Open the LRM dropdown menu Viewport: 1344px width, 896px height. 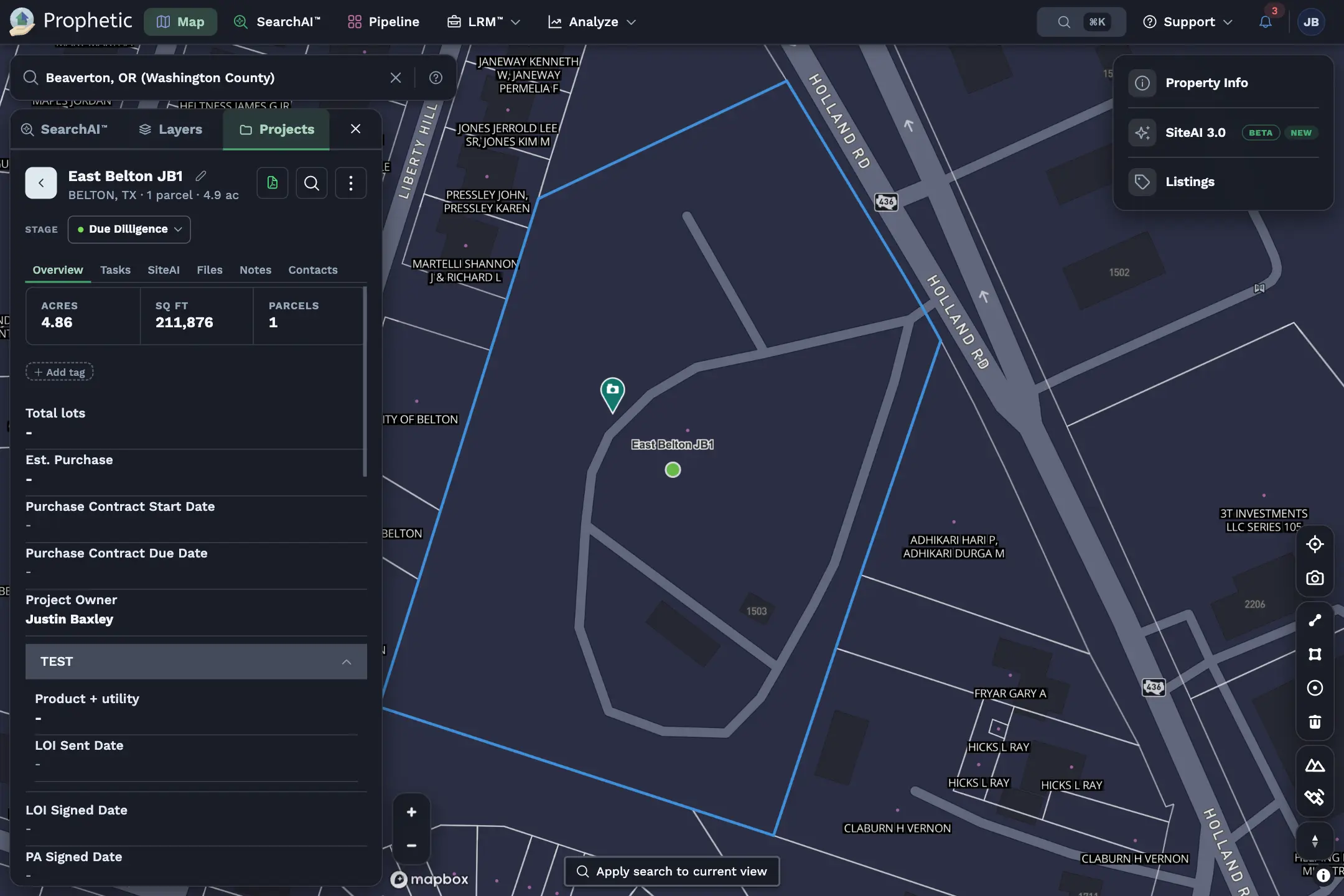pyautogui.click(x=483, y=22)
